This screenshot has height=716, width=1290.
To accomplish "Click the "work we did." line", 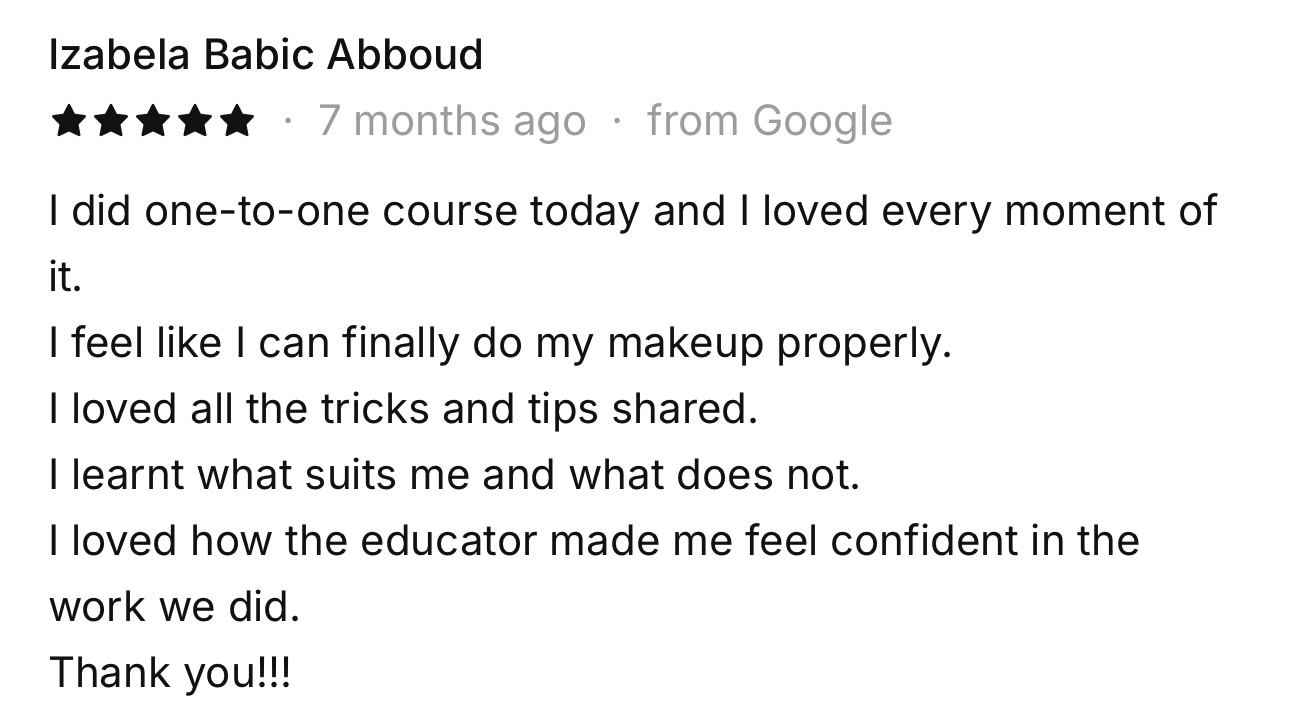I will point(174,607).
